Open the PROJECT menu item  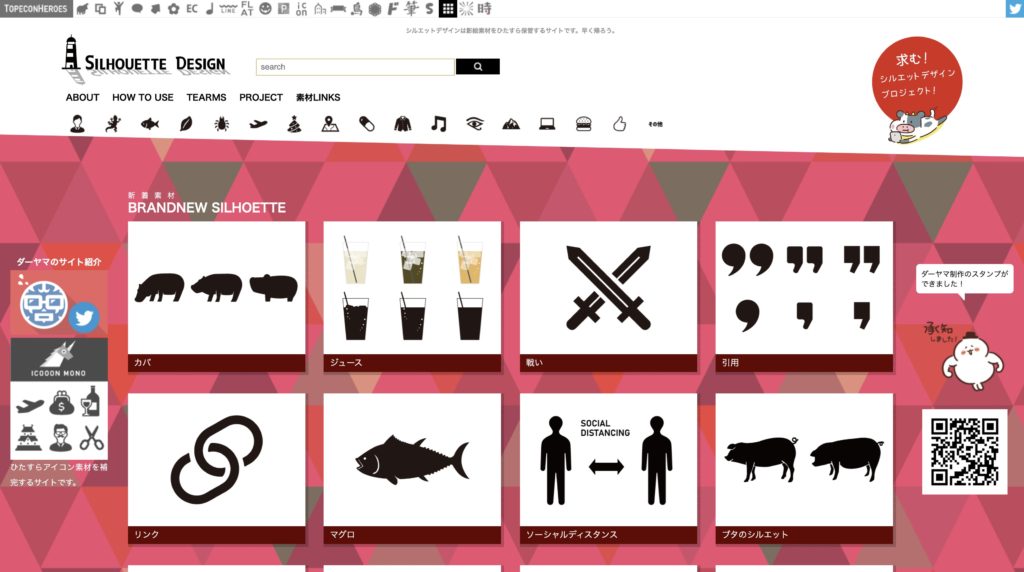pyautogui.click(x=261, y=97)
